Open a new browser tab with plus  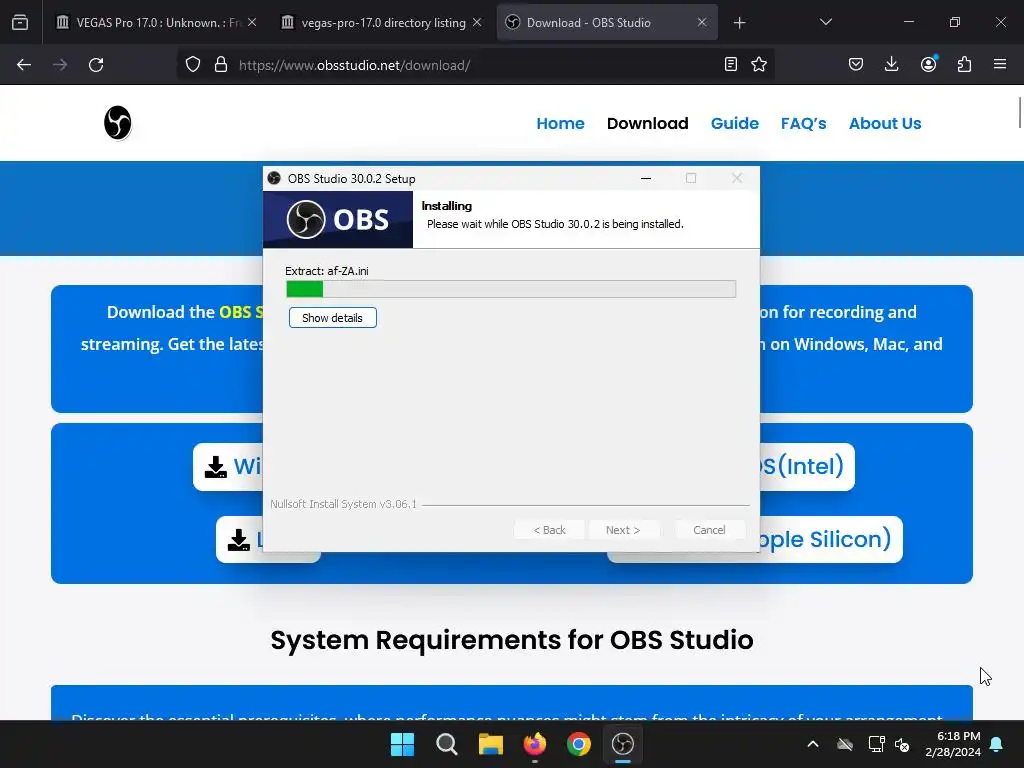tap(739, 23)
